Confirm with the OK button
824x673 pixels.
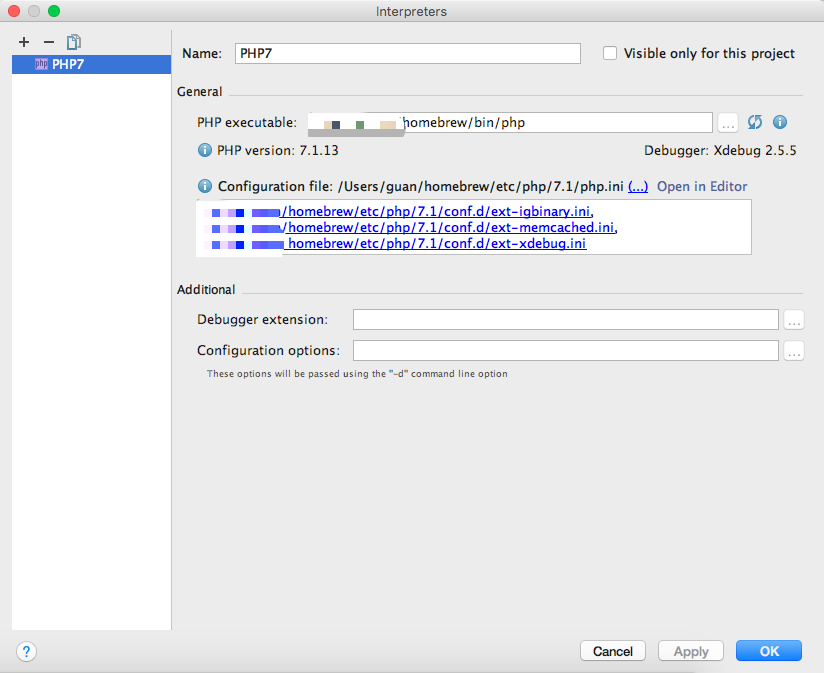[769, 651]
